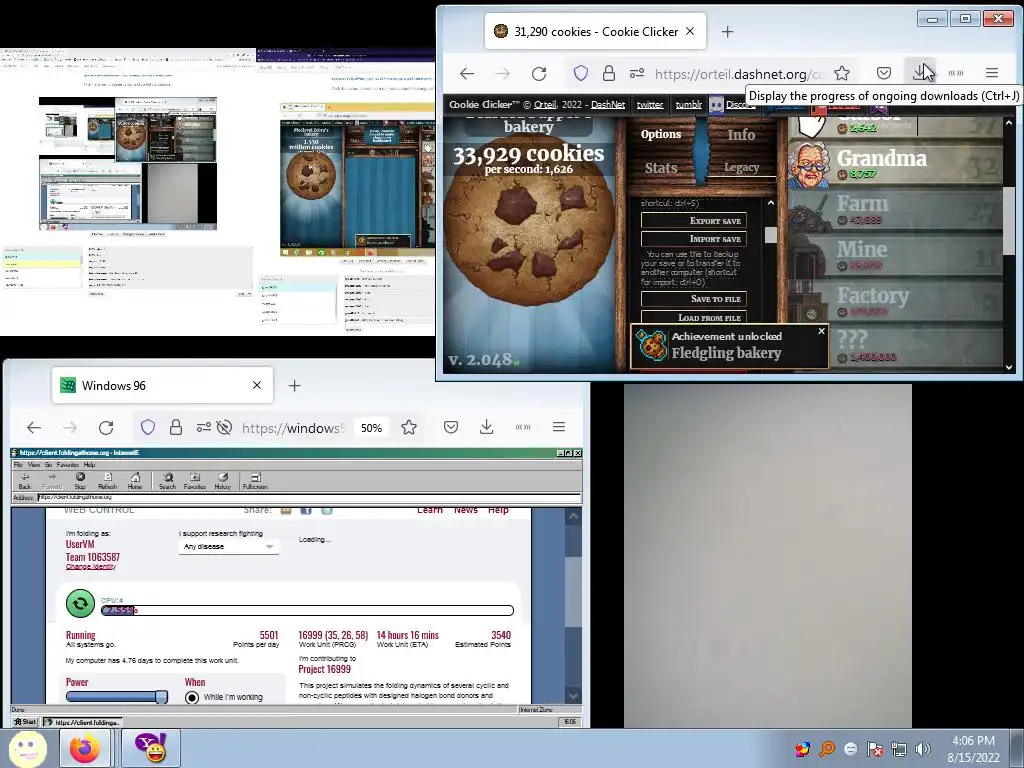Image resolution: width=1024 pixels, height=768 pixels.
Task: Click the store list scroll-down arrow
Action: tap(1009, 367)
